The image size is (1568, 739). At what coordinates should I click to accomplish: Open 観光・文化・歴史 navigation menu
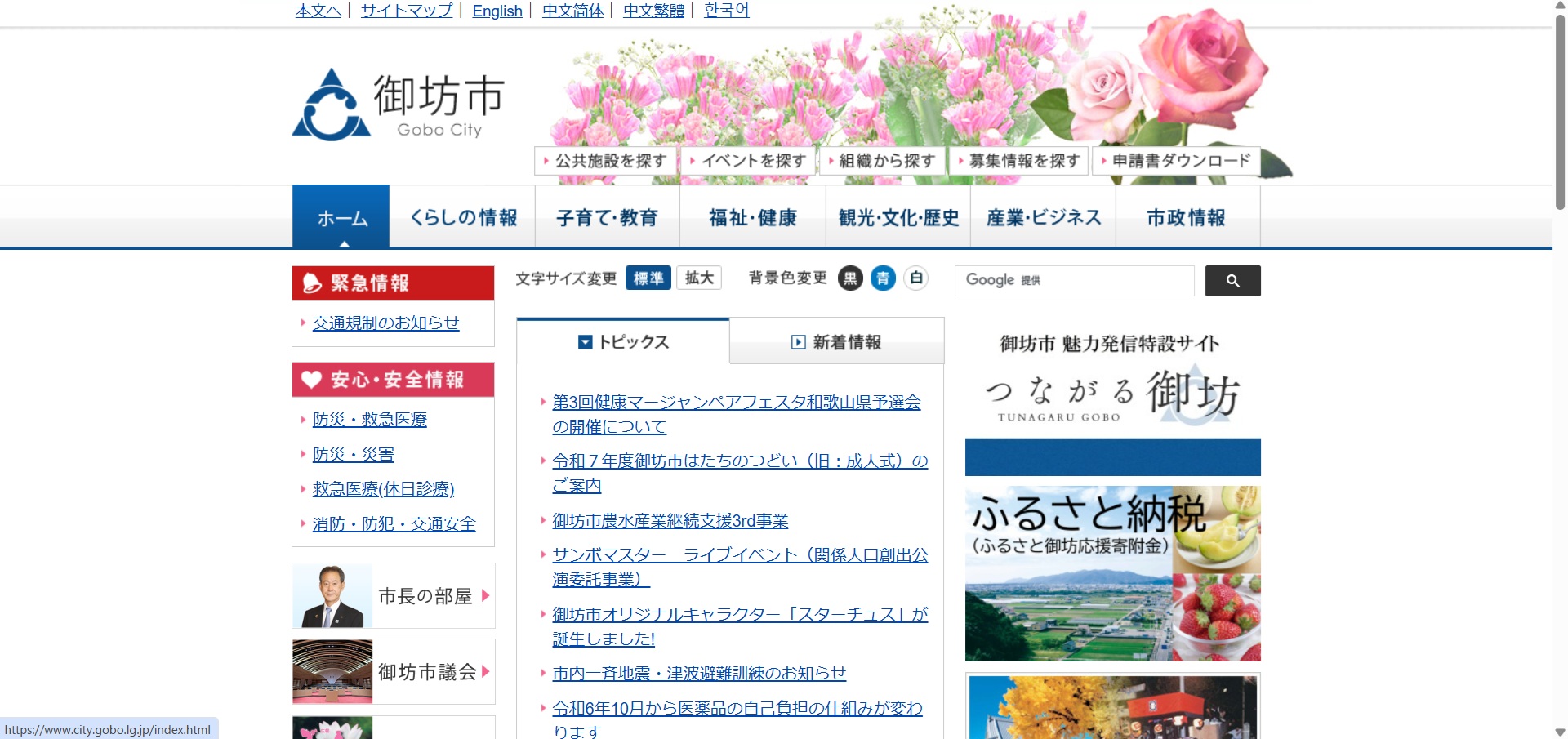tap(898, 218)
